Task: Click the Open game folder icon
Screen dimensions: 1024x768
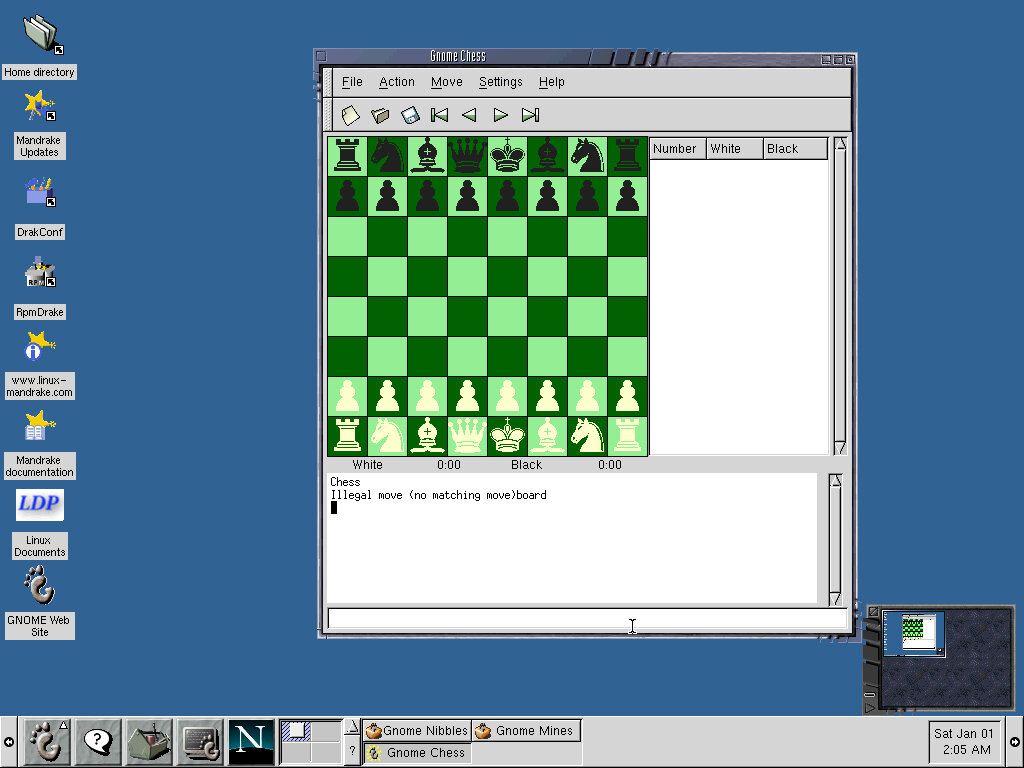Action: (x=380, y=115)
